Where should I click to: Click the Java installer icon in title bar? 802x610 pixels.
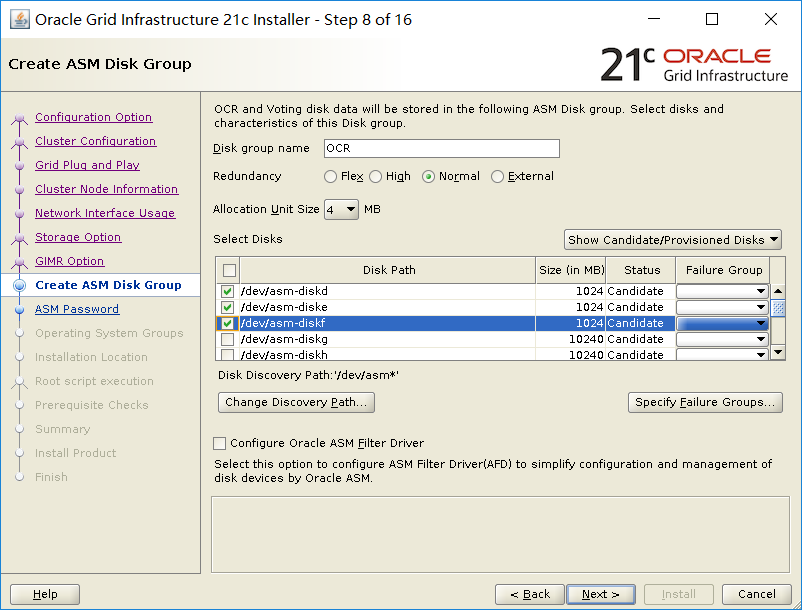pos(20,19)
